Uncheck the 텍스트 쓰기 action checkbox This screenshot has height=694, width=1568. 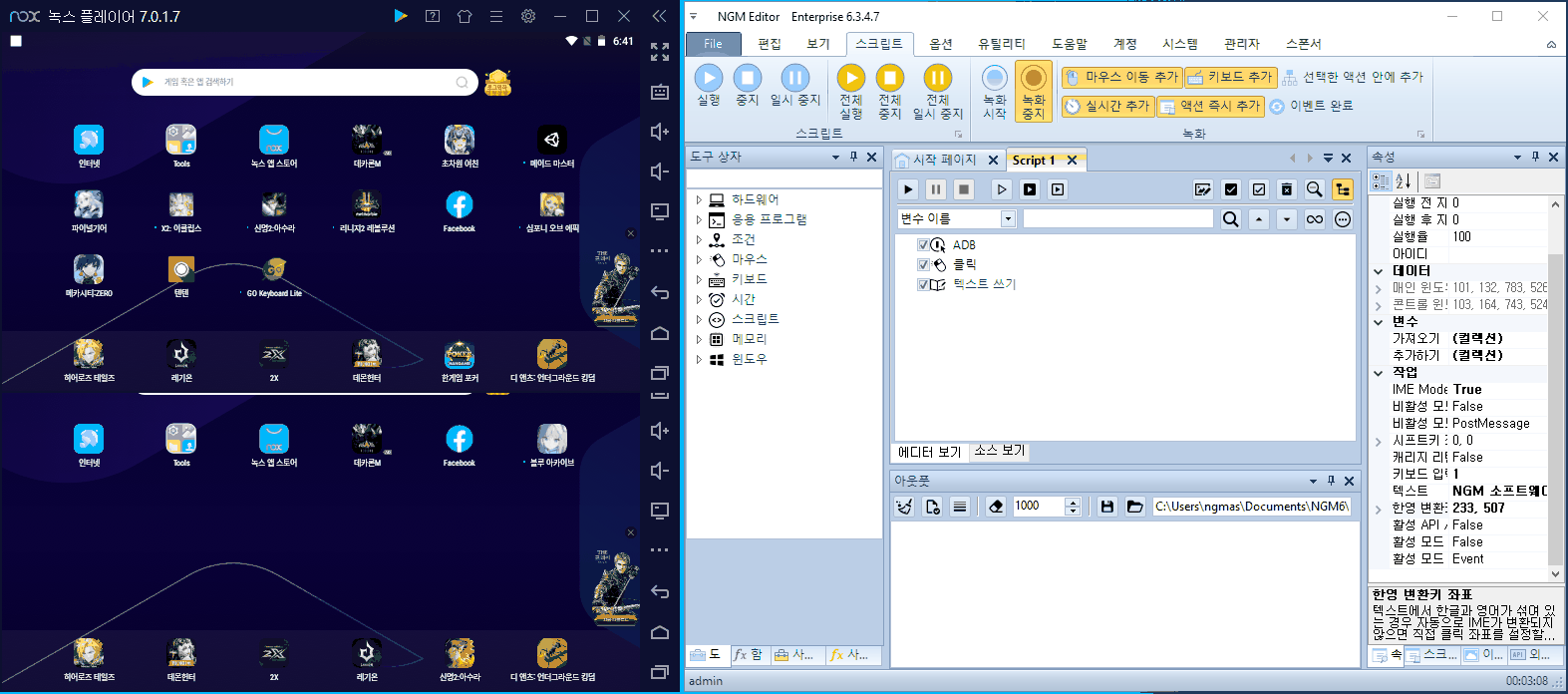click(923, 285)
